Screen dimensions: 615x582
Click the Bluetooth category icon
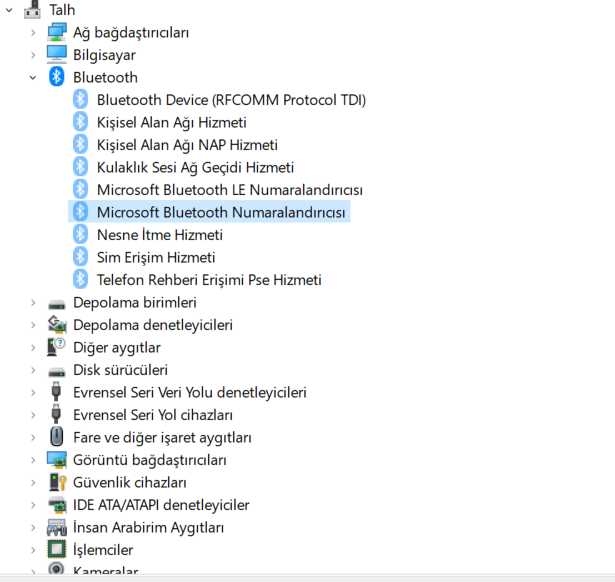pos(56,77)
